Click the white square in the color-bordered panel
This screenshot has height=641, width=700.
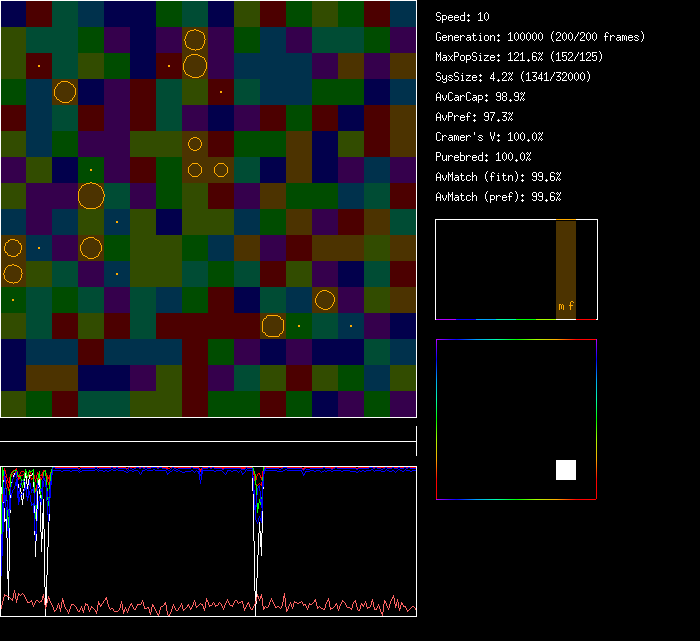[566, 470]
